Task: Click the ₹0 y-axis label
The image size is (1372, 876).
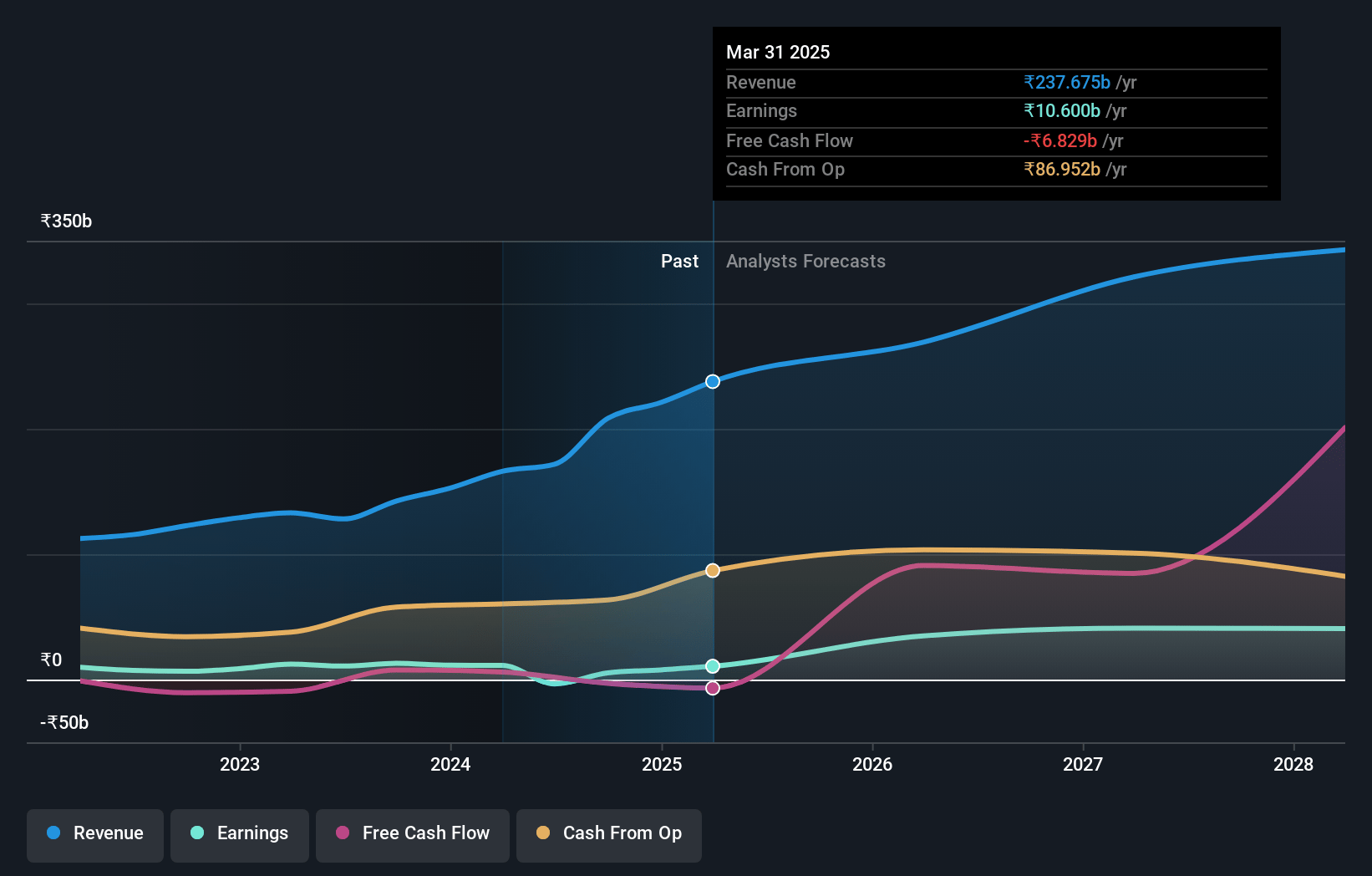Action: pyautogui.click(x=51, y=660)
